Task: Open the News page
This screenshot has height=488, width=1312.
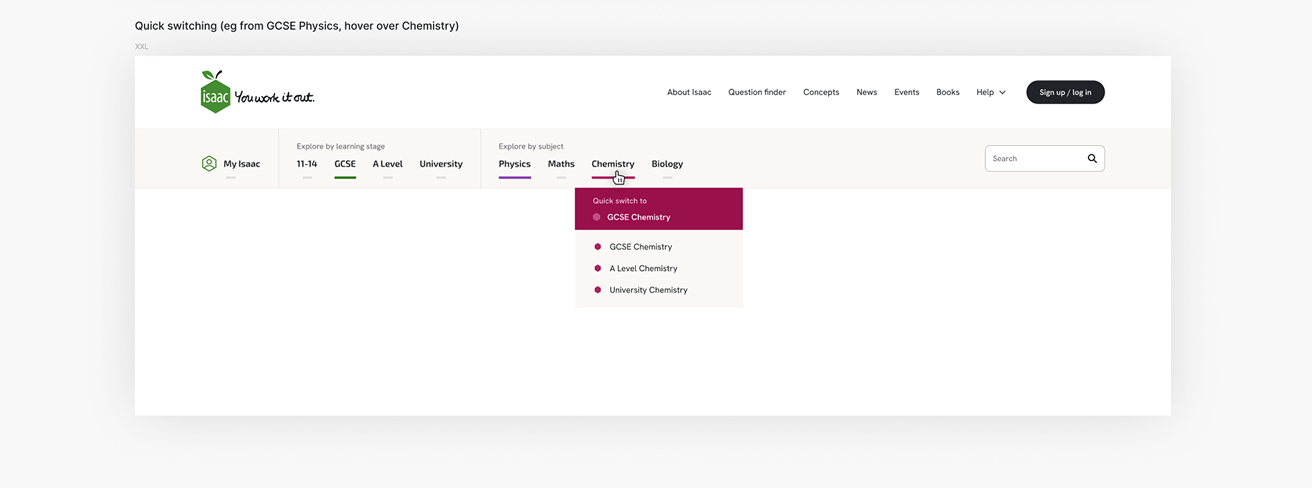Action: coord(867,92)
